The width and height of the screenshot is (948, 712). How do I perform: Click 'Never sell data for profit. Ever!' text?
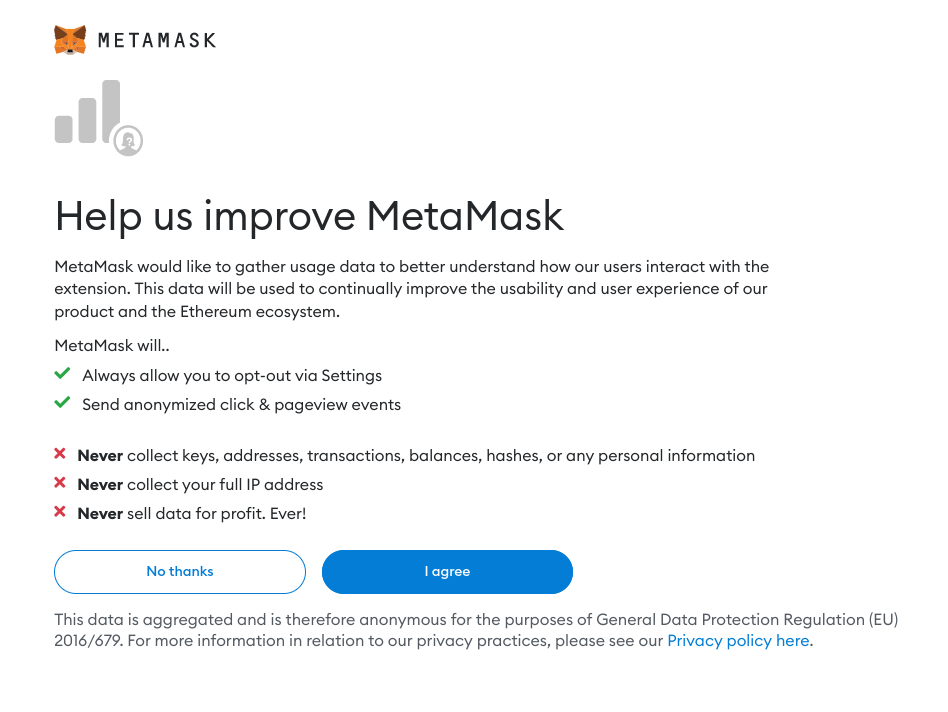pos(192,514)
